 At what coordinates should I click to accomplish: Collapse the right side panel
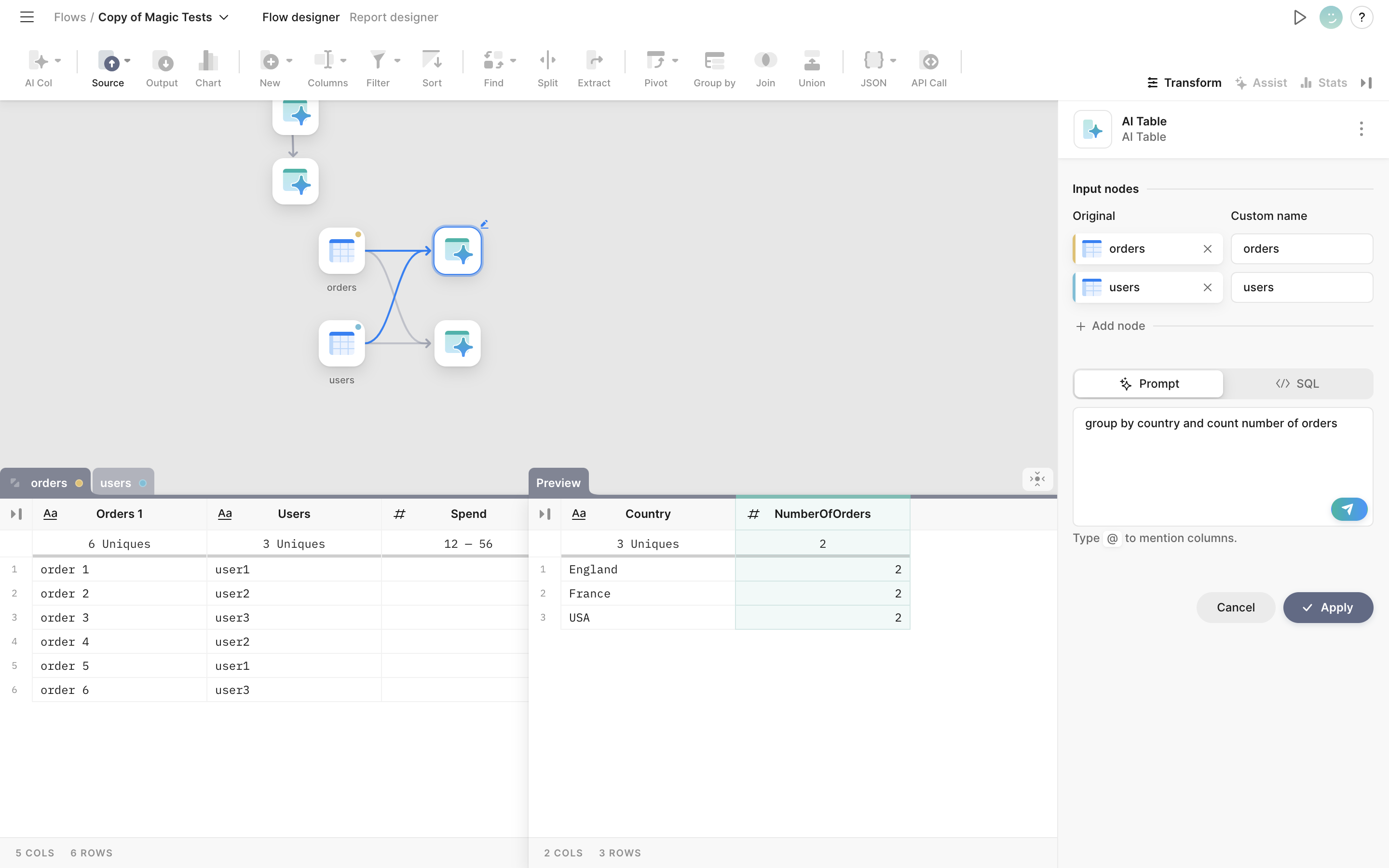click(1367, 82)
